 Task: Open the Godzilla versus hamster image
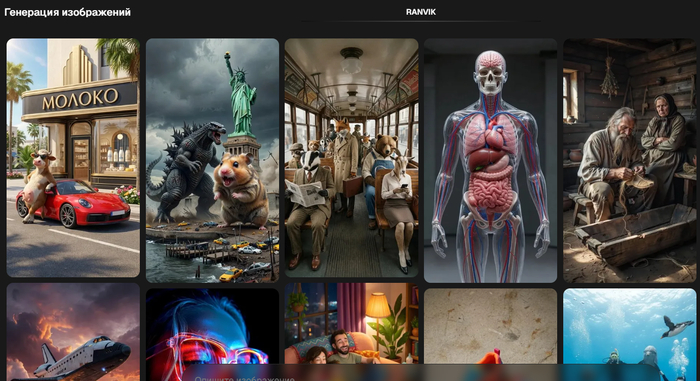point(212,160)
